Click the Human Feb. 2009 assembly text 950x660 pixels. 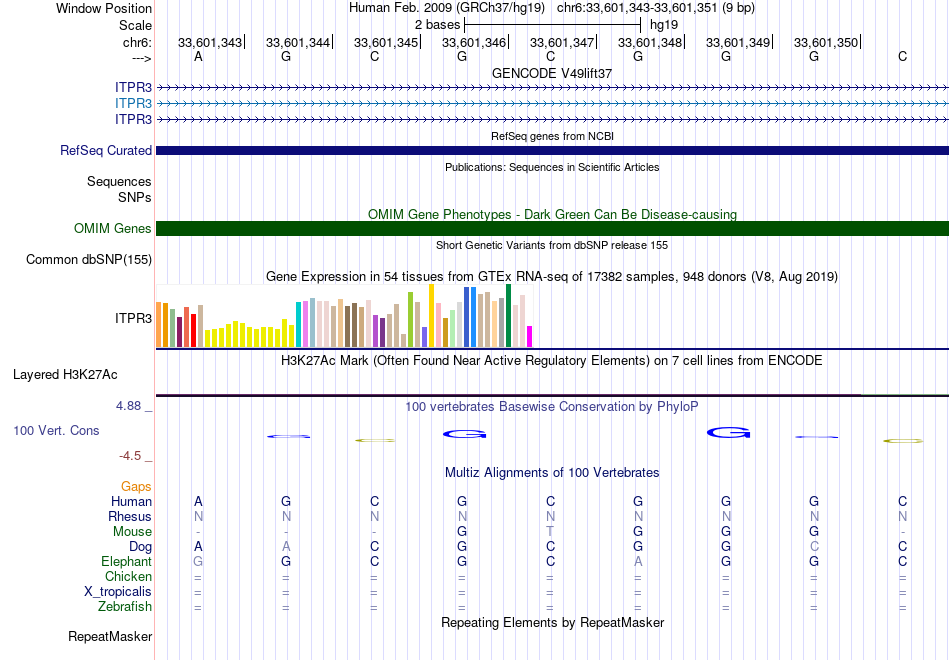pos(447,8)
